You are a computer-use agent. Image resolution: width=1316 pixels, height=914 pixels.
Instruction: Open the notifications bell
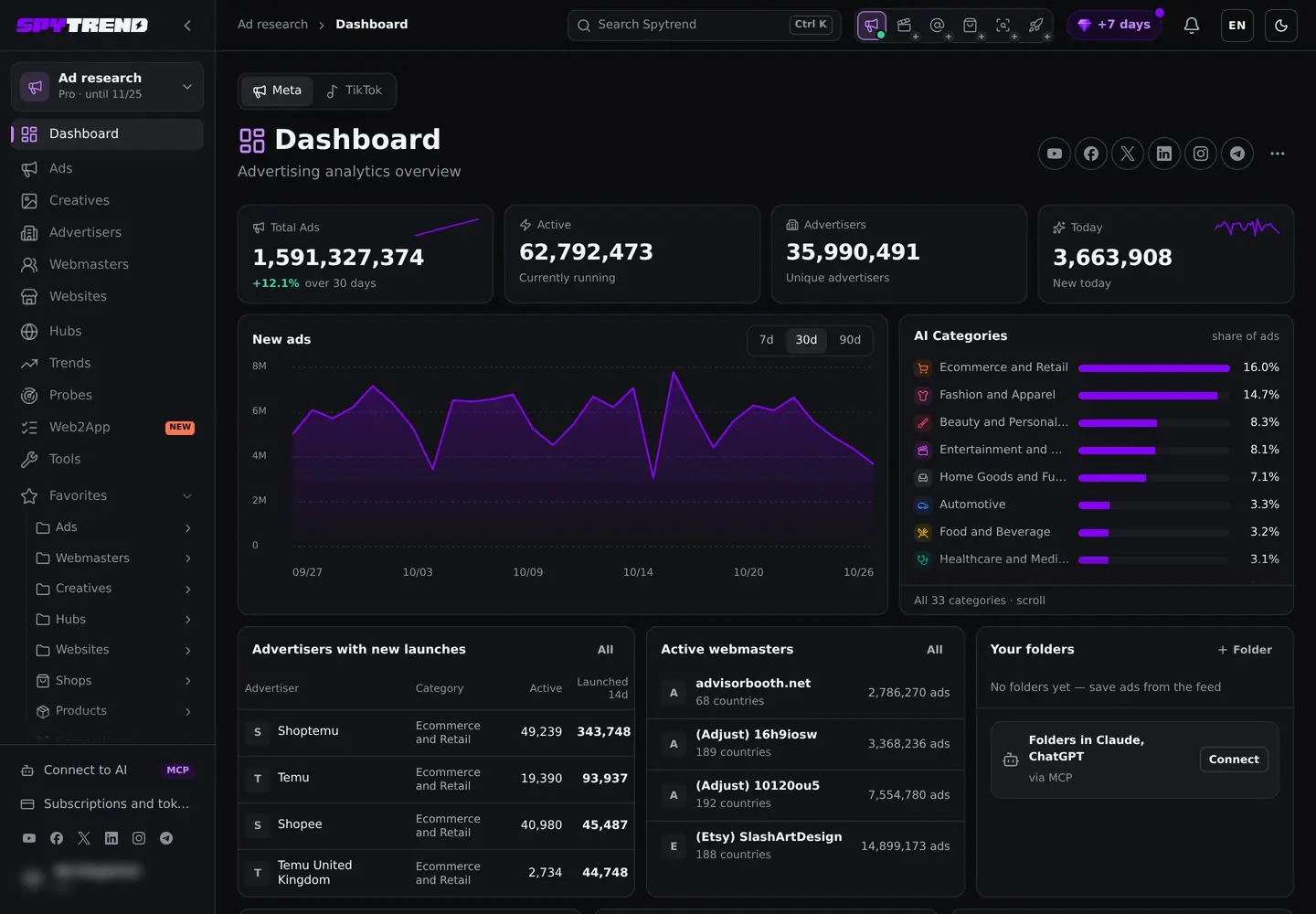[x=1192, y=26]
